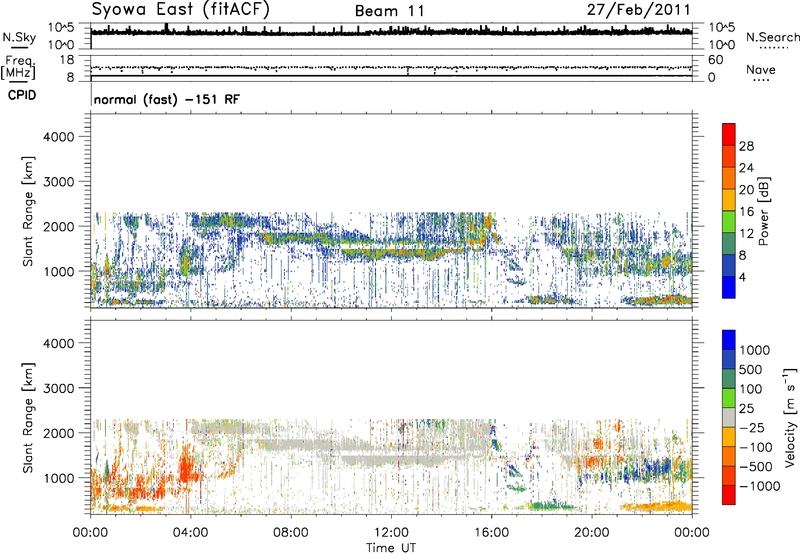The image size is (800, 554).
Task: Click the 'N.Search' legend label
Action: coord(772,37)
